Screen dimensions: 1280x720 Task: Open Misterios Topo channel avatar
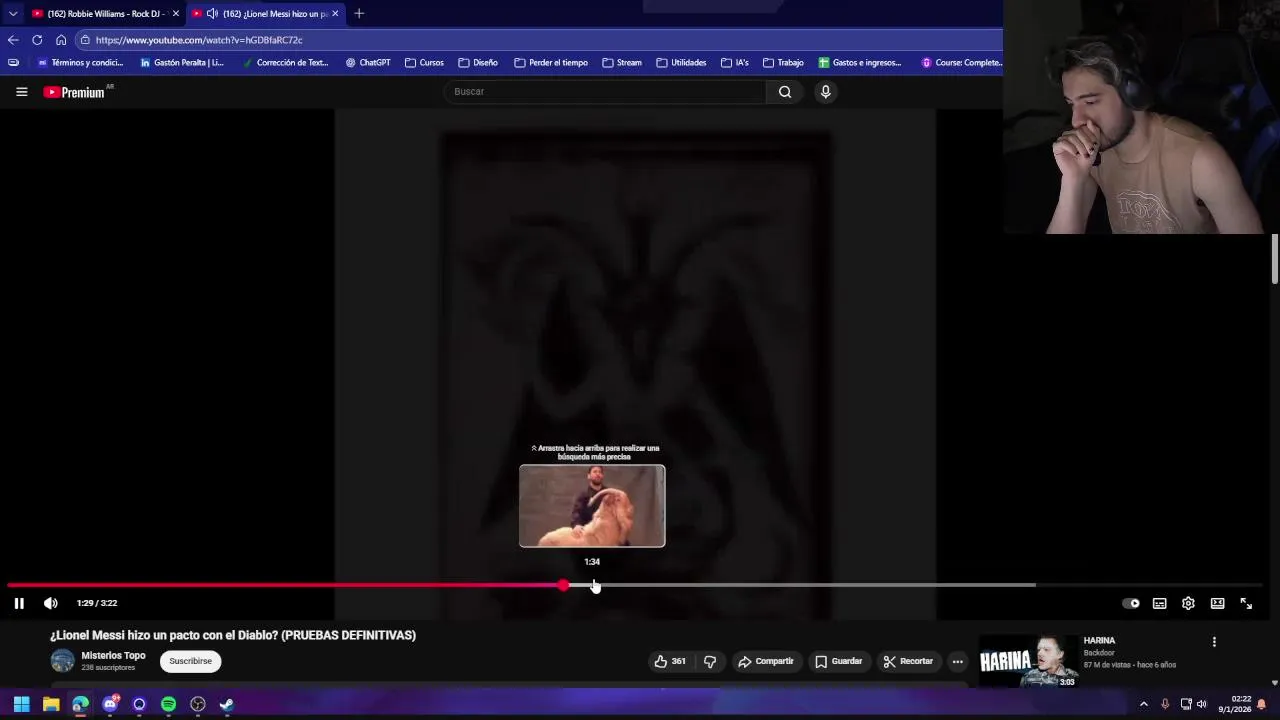point(63,661)
